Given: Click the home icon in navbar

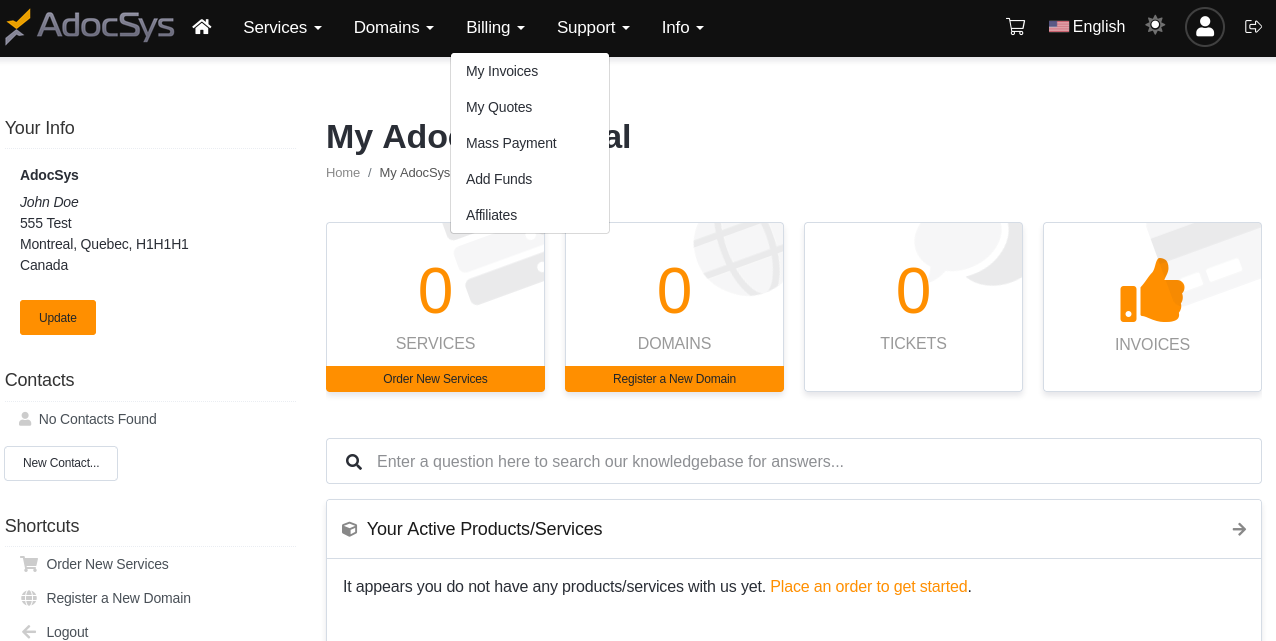Looking at the screenshot, I should [202, 27].
